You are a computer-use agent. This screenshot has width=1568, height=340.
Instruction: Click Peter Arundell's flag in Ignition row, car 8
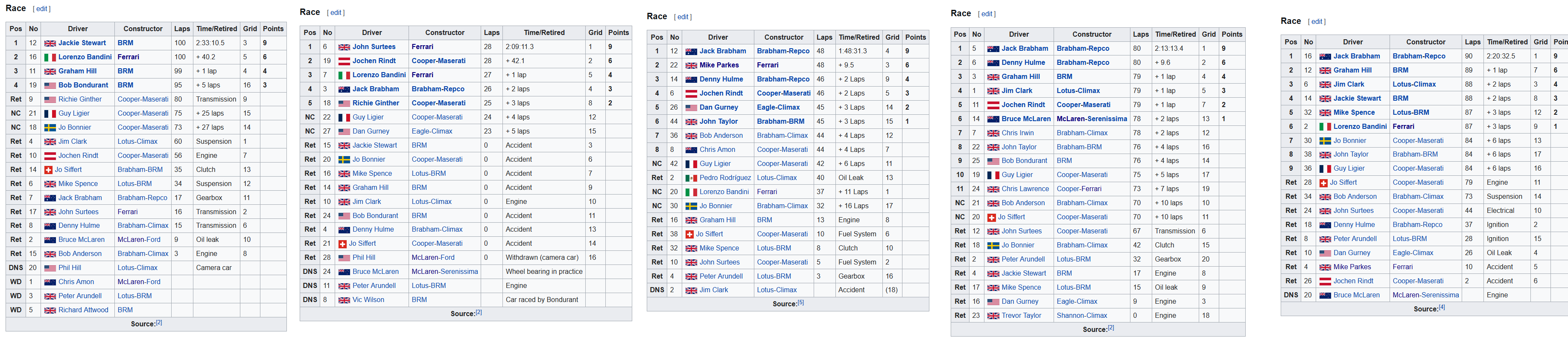1325,239
